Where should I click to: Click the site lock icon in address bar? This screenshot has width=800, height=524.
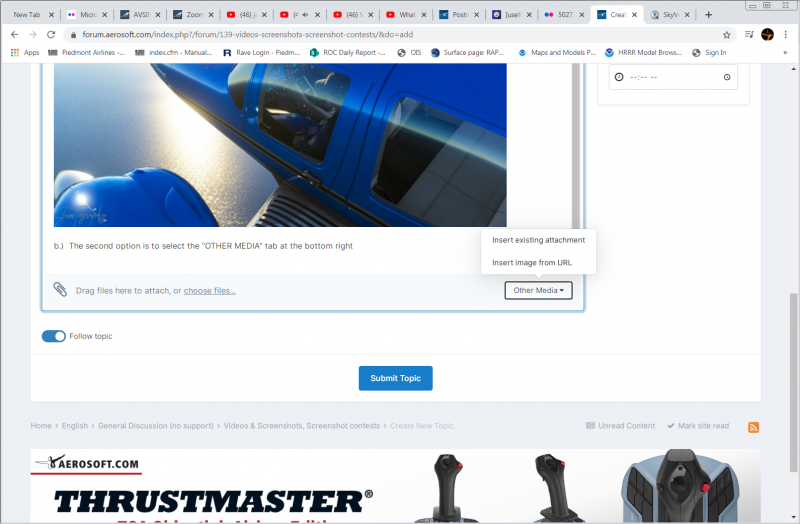tap(73, 35)
